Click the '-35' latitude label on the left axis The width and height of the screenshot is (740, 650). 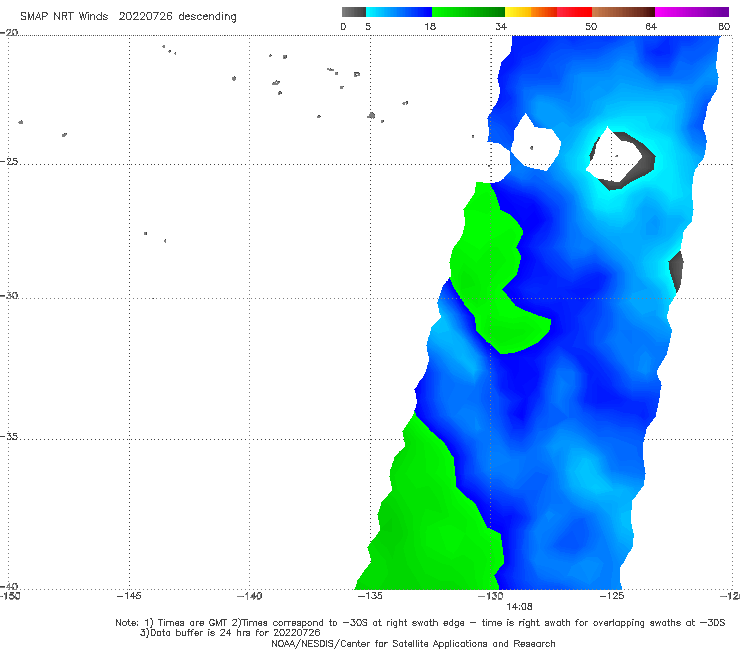pyautogui.click(x=9, y=437)
